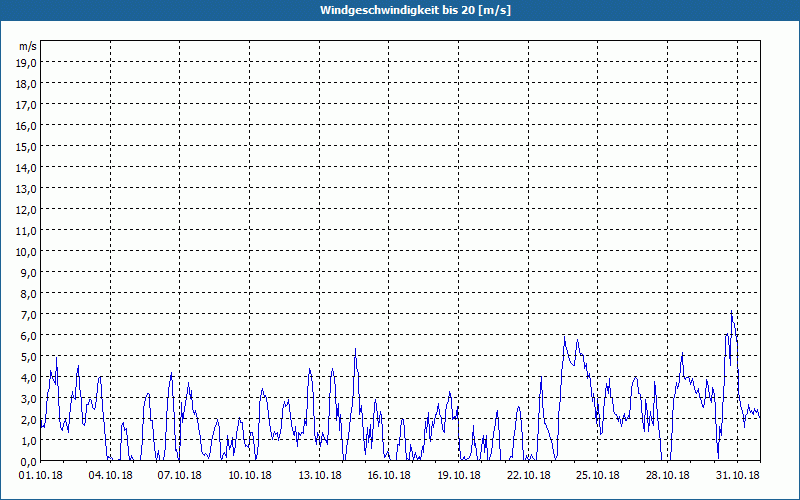Select the 13,0 y-axis value
Screen dimensions: 800x500
point(27,189)
